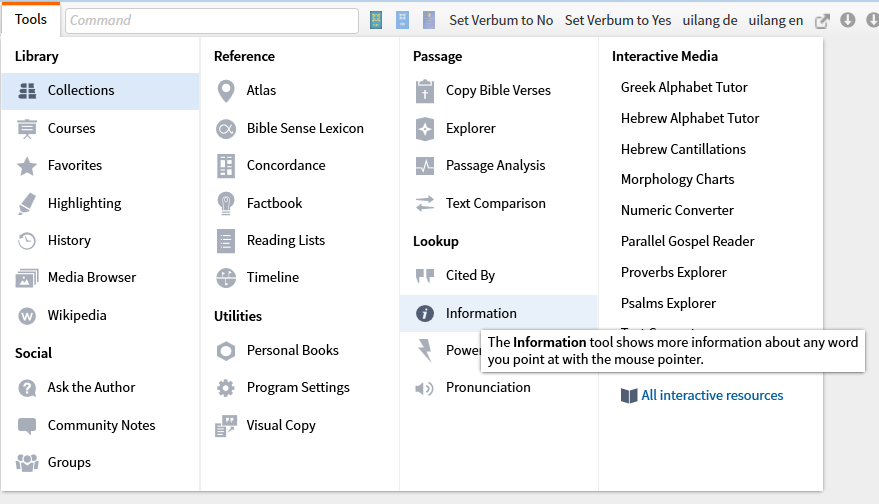Focus the Command input box
879x504 pixels.
click(x=212, y=21)
